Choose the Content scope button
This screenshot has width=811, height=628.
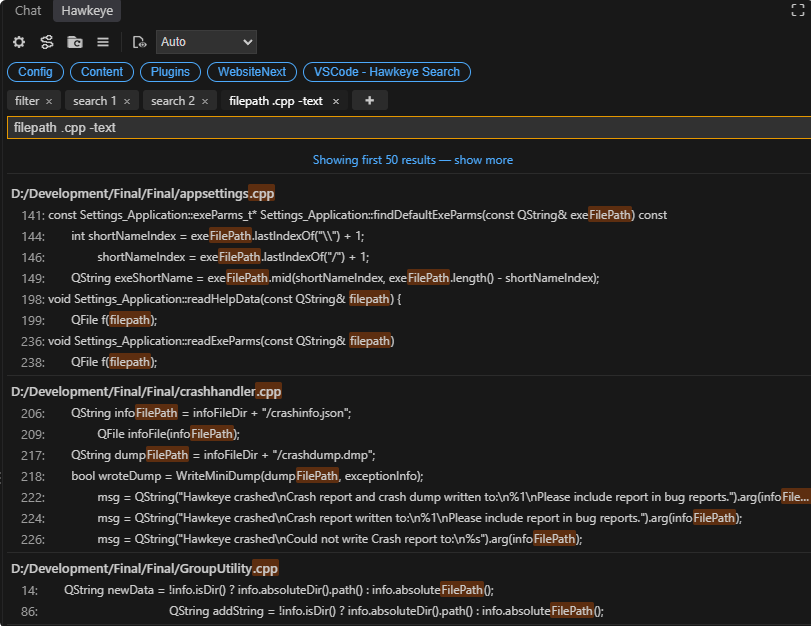(102, 72)
